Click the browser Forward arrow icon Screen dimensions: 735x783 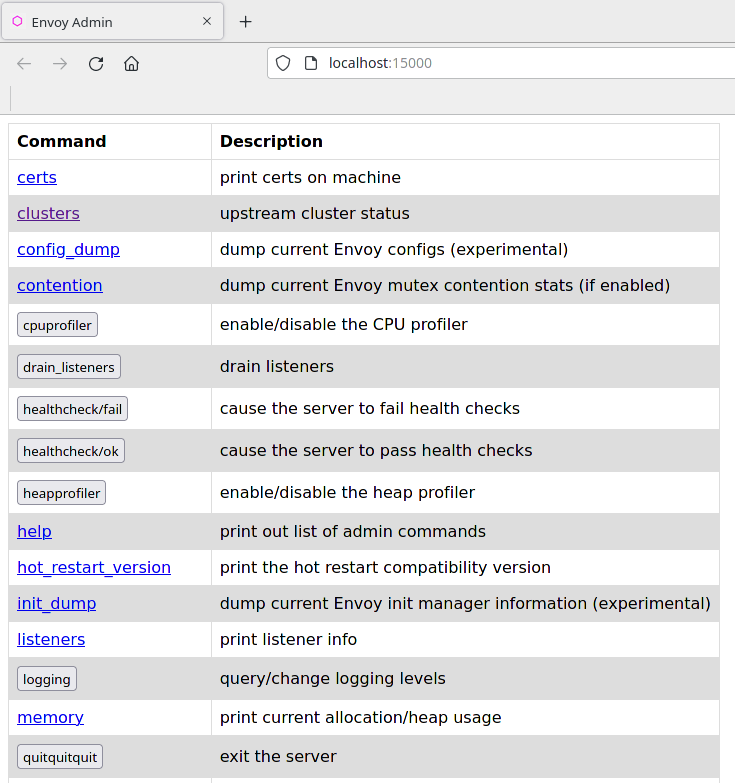point(60,64)
